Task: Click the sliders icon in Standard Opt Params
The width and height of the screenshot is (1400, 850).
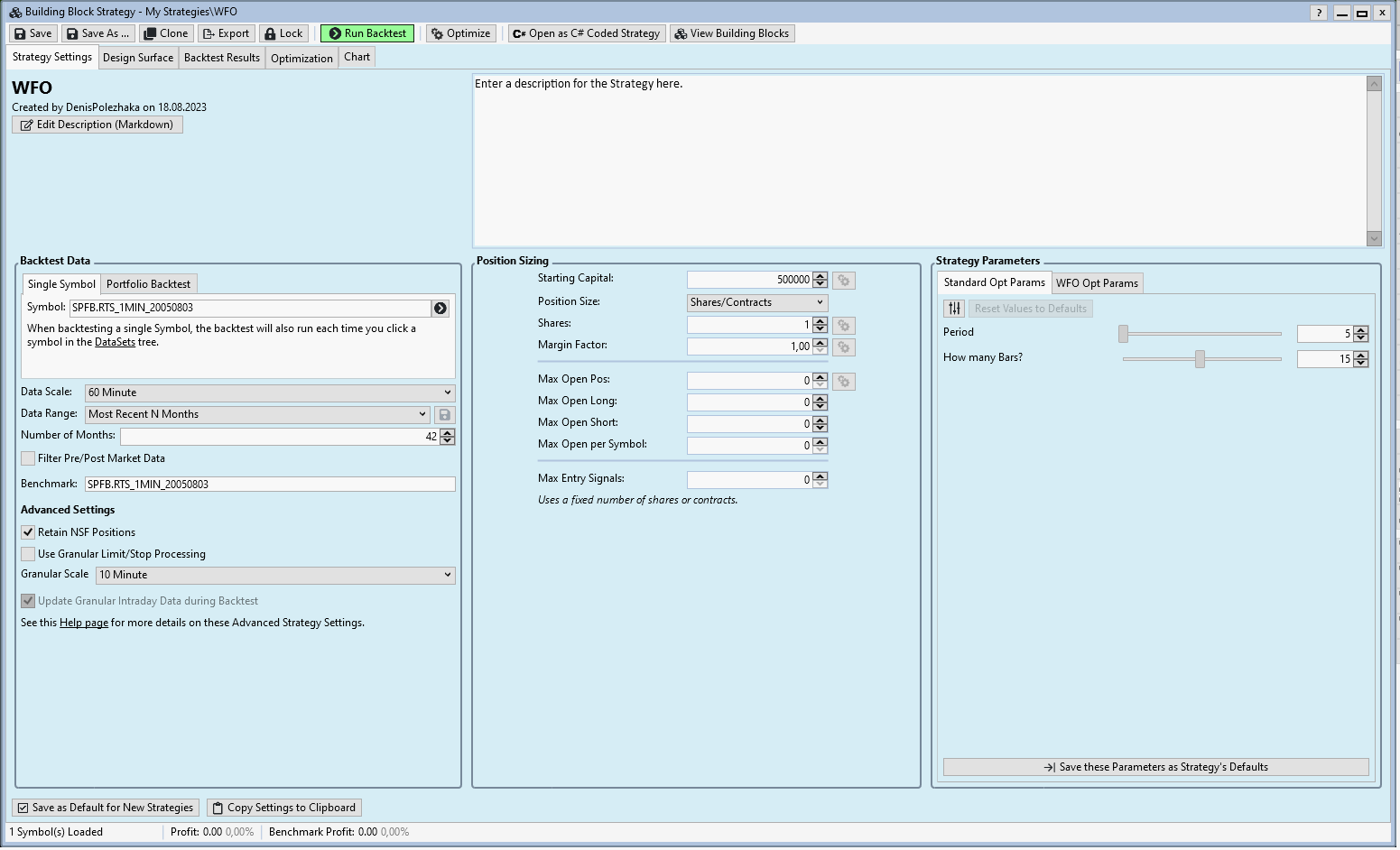Action: click(x=954, y=309)
